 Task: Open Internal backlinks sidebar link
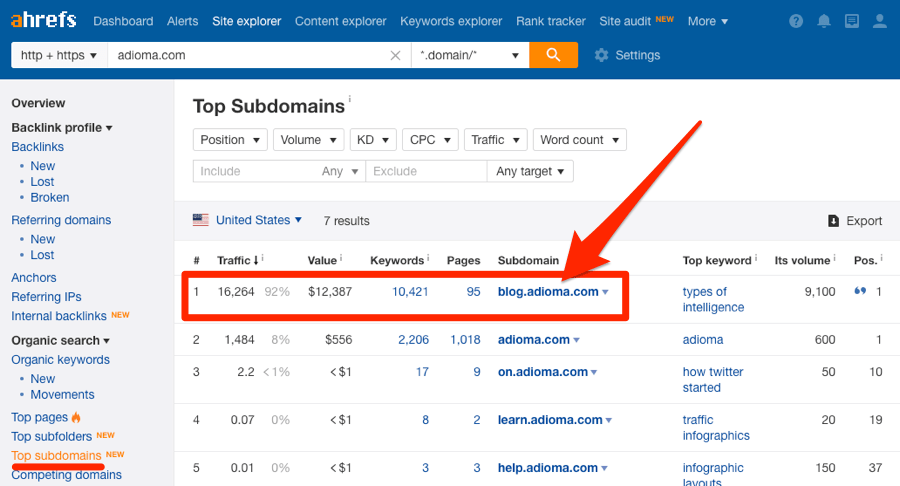pos(59,316)
